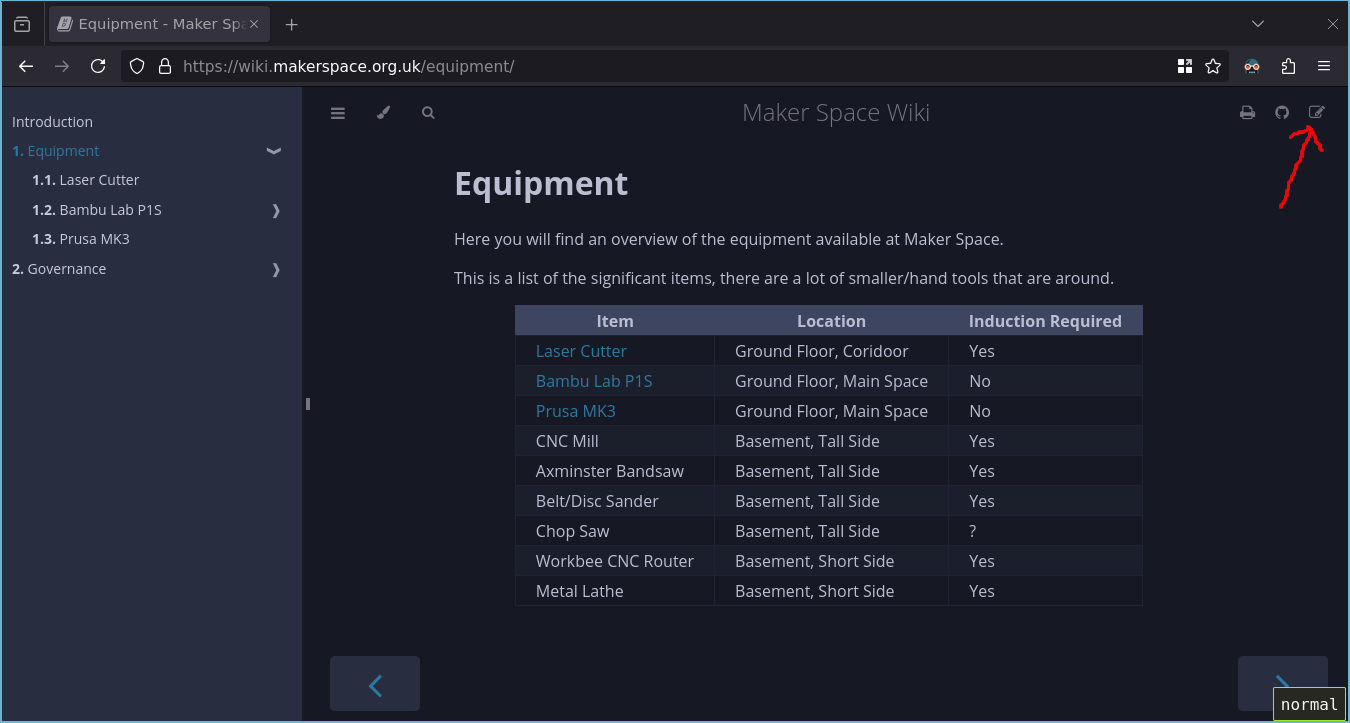Expand the Governance chapter
The width and height of the screenshot is (1350, 723).
tap(276, 269)
